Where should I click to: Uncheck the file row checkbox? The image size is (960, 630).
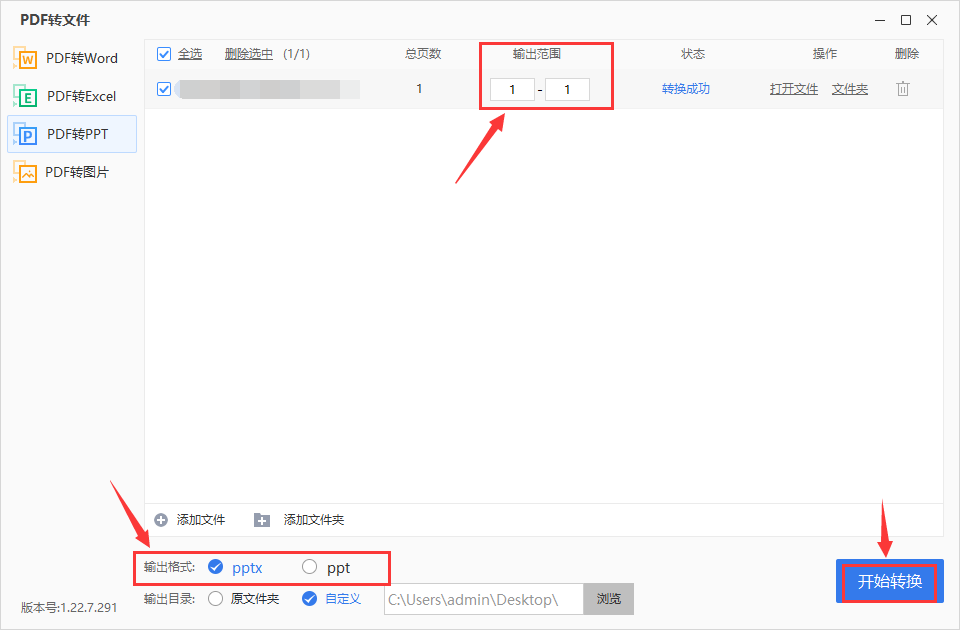(163, 89)
